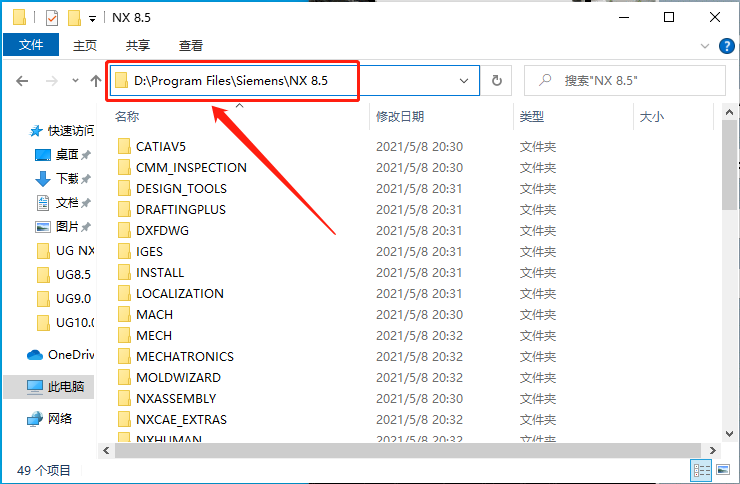Select the MECH folder icon

[124, 335]
